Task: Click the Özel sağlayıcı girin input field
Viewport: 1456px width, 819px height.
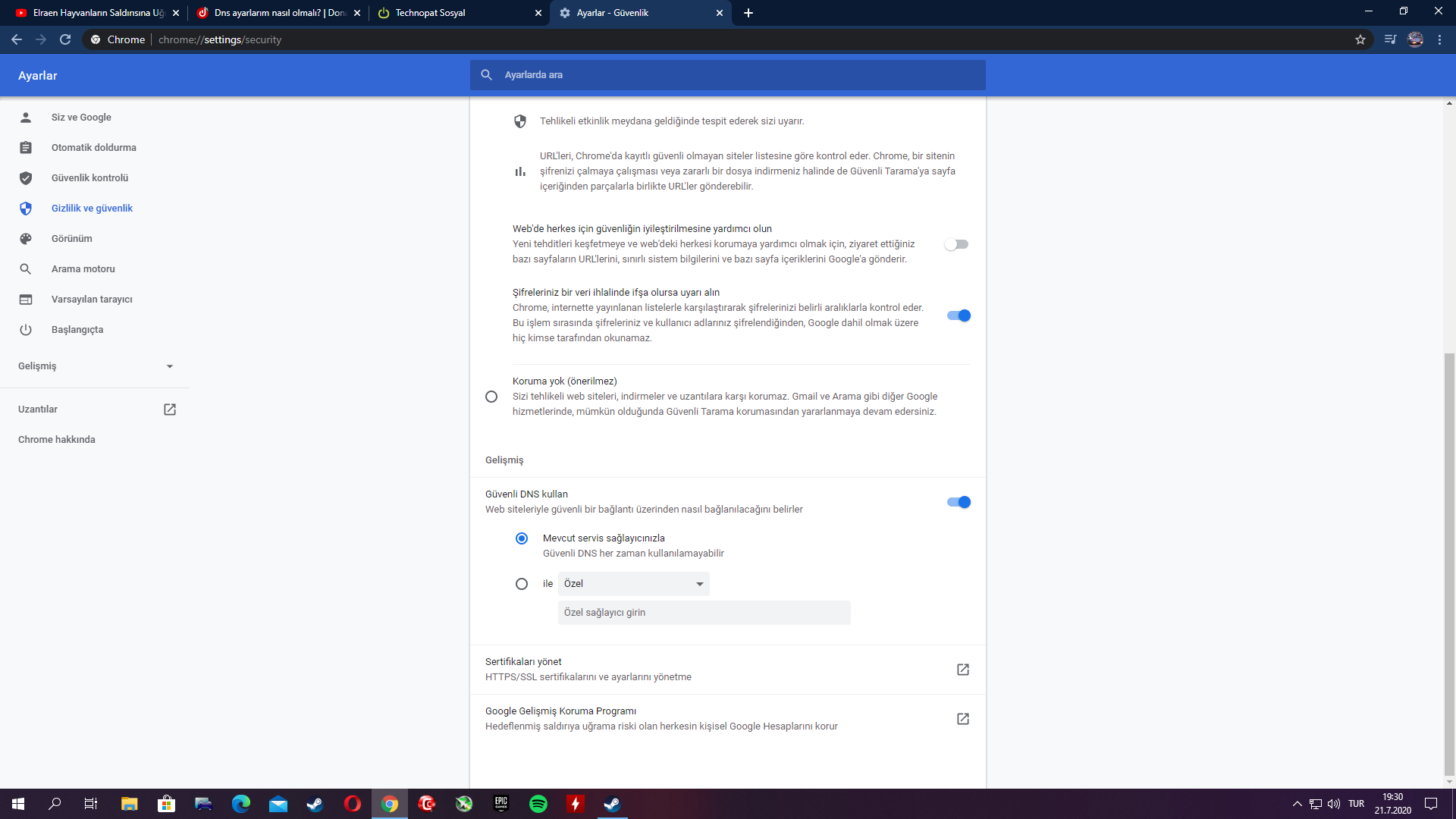Action: 704,613
